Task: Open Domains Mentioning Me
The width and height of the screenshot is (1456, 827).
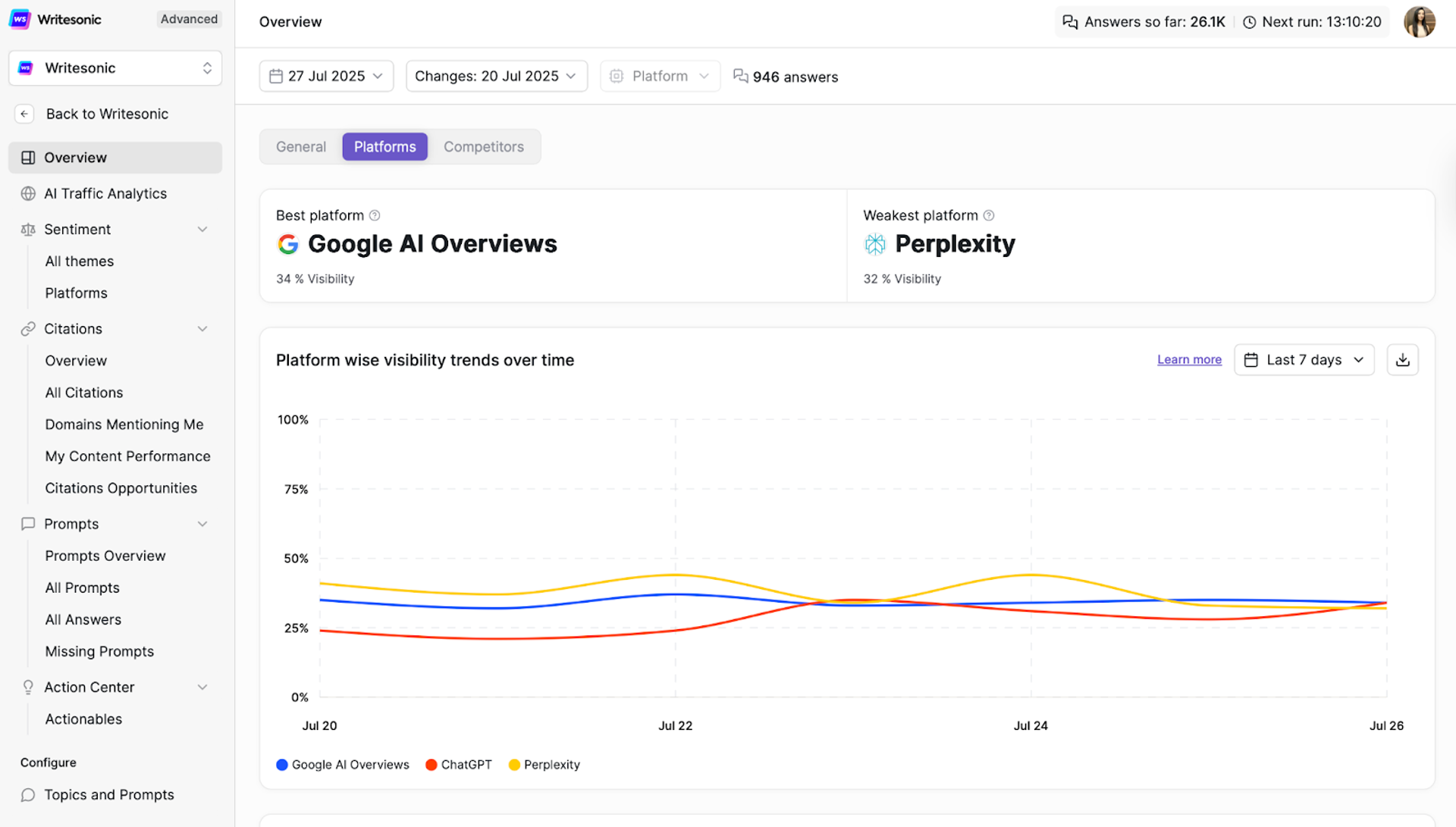Action: click(x=124, y=424)
